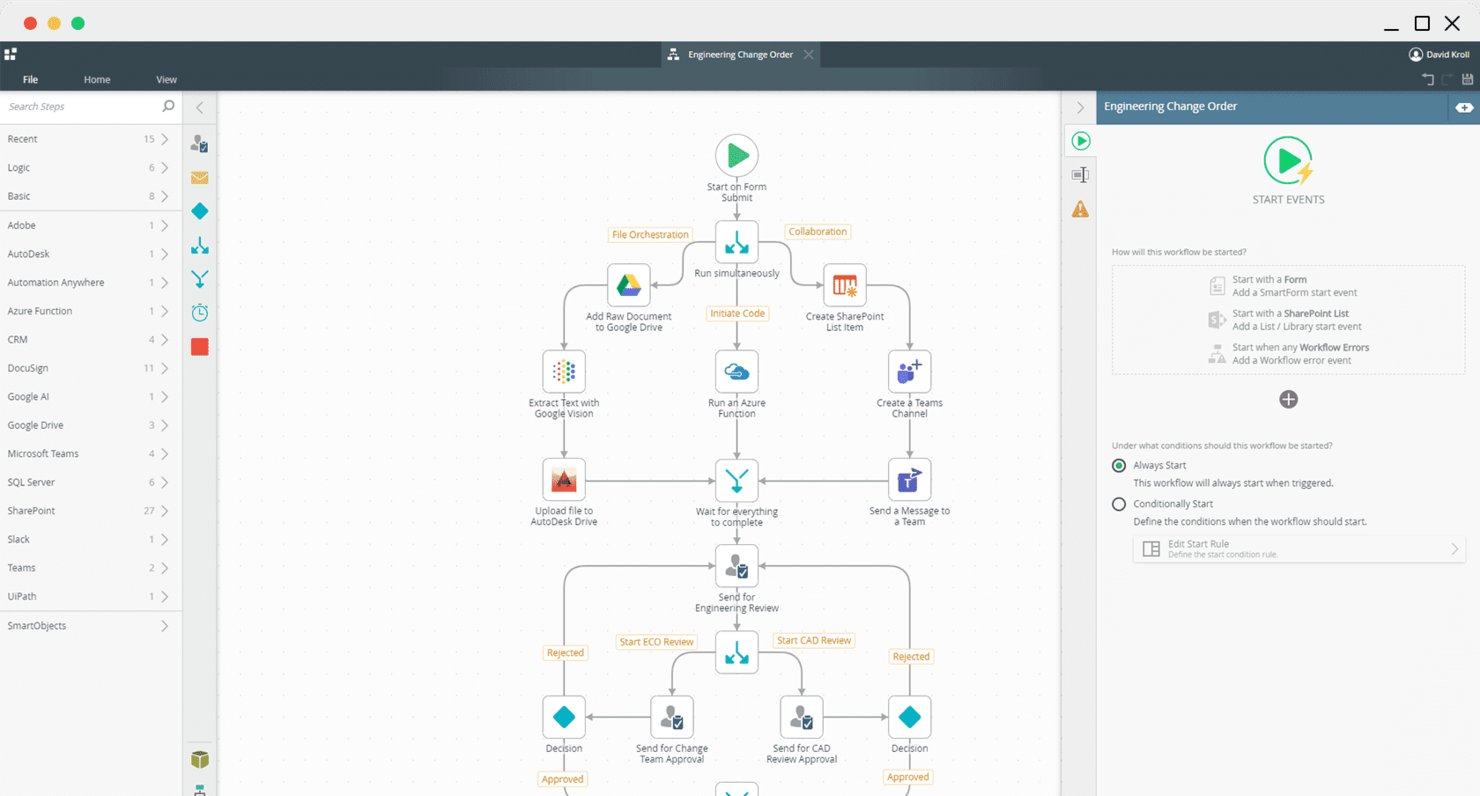Image resolution: width=1480 pixels, height=796 pixels.
Task: Choose the merge/wait step icon
Action: (199, 278)
